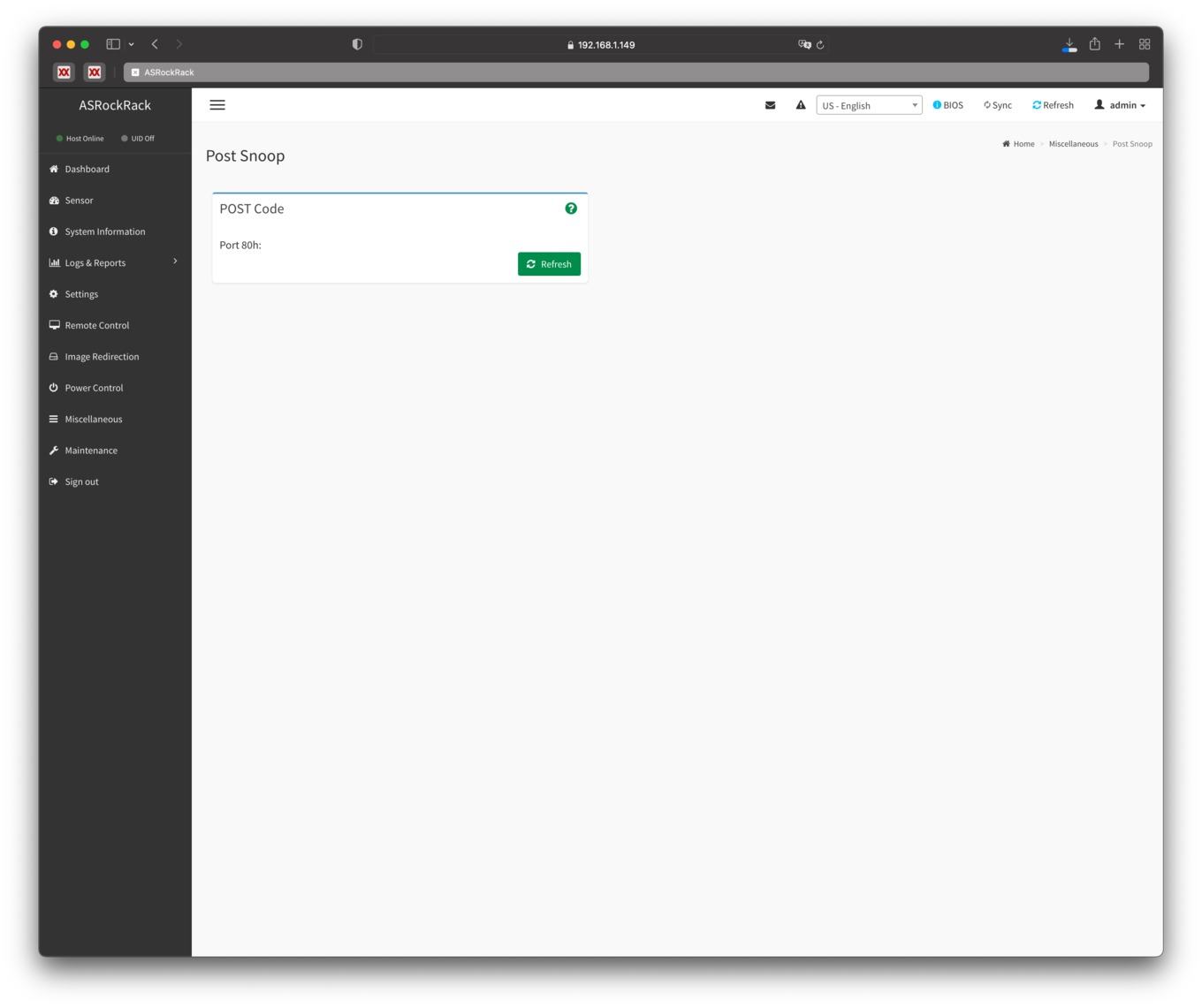Click the Safari back arrow
This screenshot has height=1008, width=1202.
[x=155, y=44]
